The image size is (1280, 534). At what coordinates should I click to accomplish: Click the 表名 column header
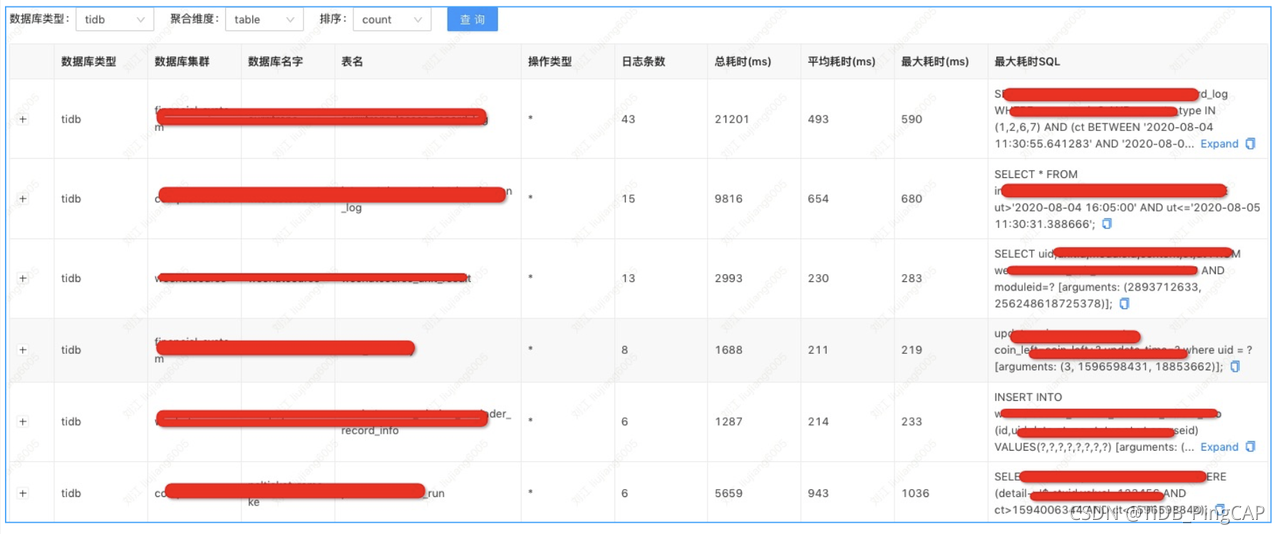[352, 62]
